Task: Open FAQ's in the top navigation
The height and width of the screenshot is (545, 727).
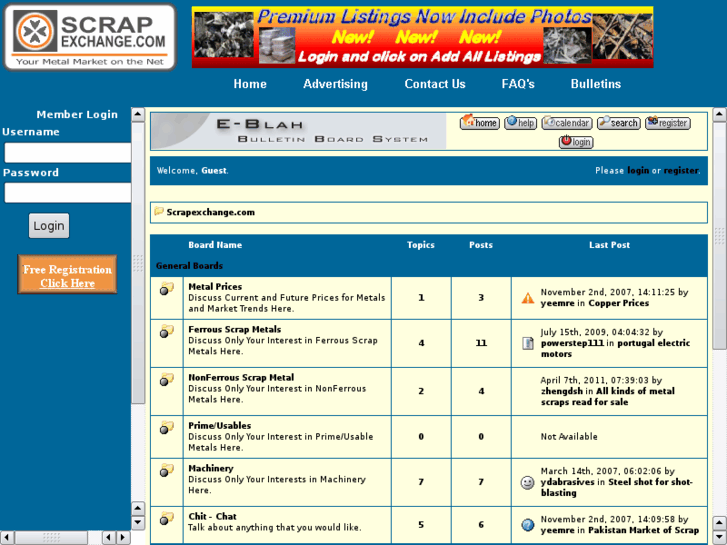Action: [x=518, y=84]
